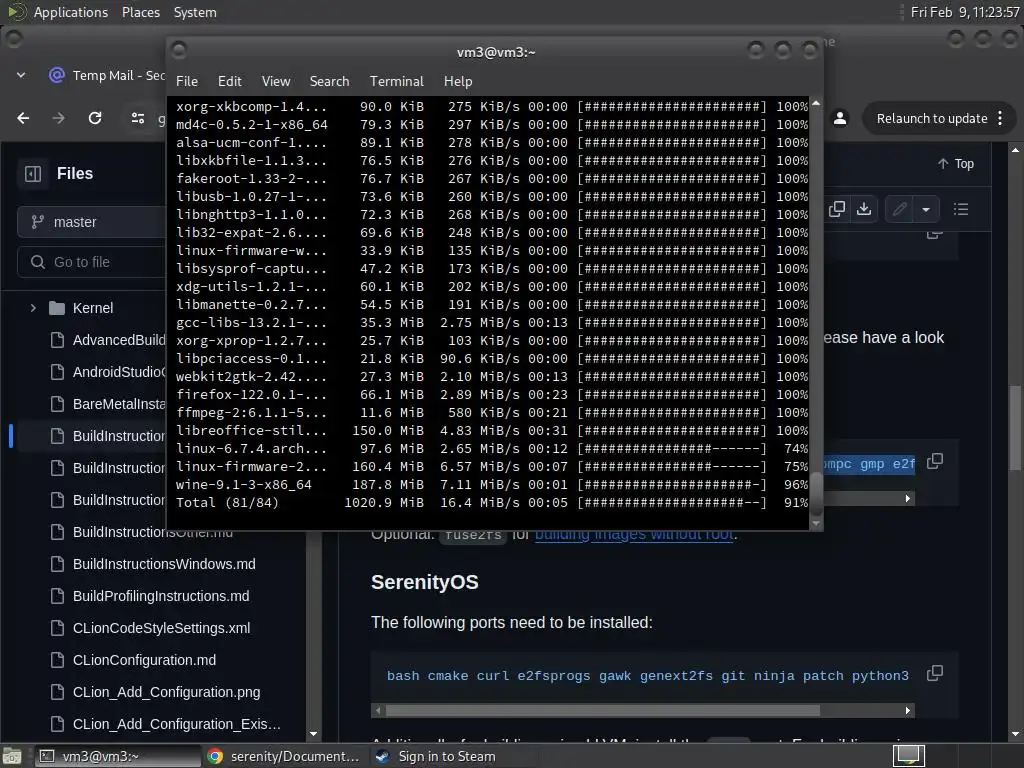Click the Total (81/84) progress line
The height and width of the screenshot is (768, 1024).
(491, 503)
